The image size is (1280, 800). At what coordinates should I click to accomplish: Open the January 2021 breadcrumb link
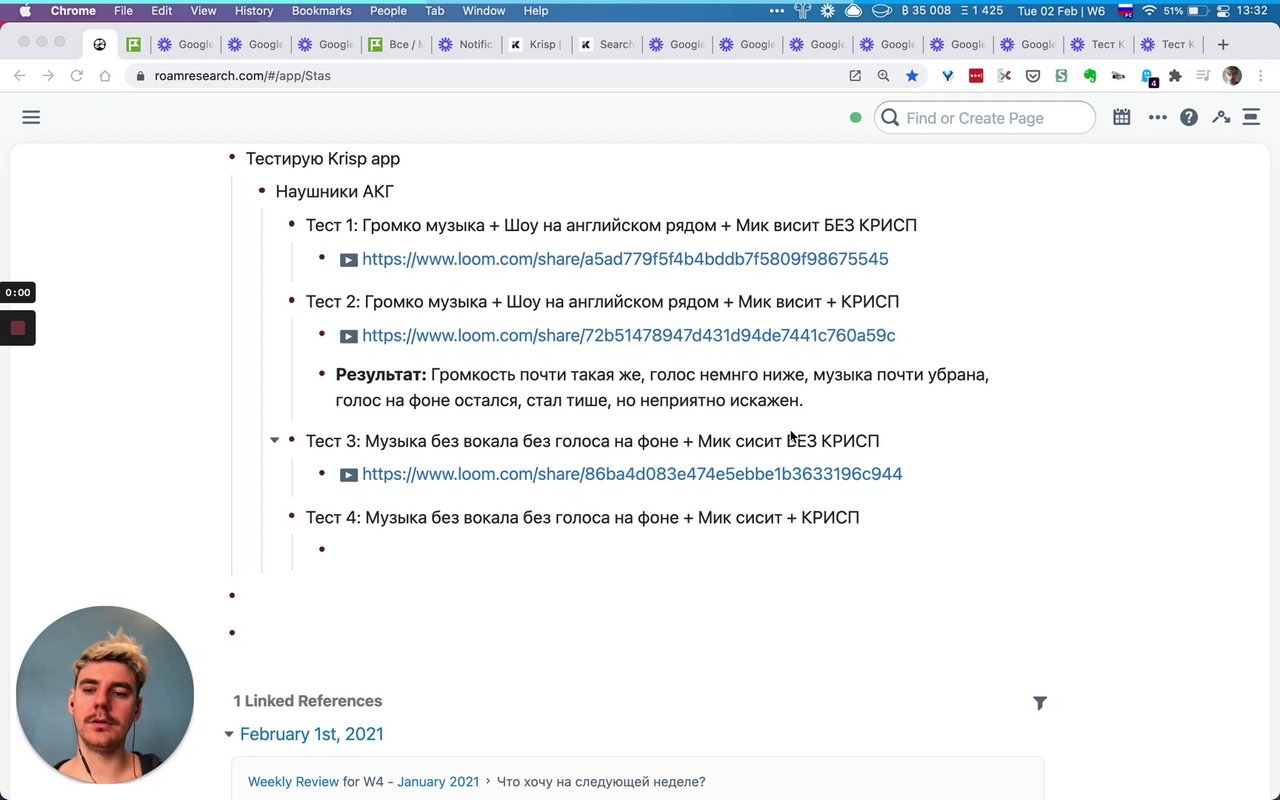pyautogui.click(x=438, y=782)
